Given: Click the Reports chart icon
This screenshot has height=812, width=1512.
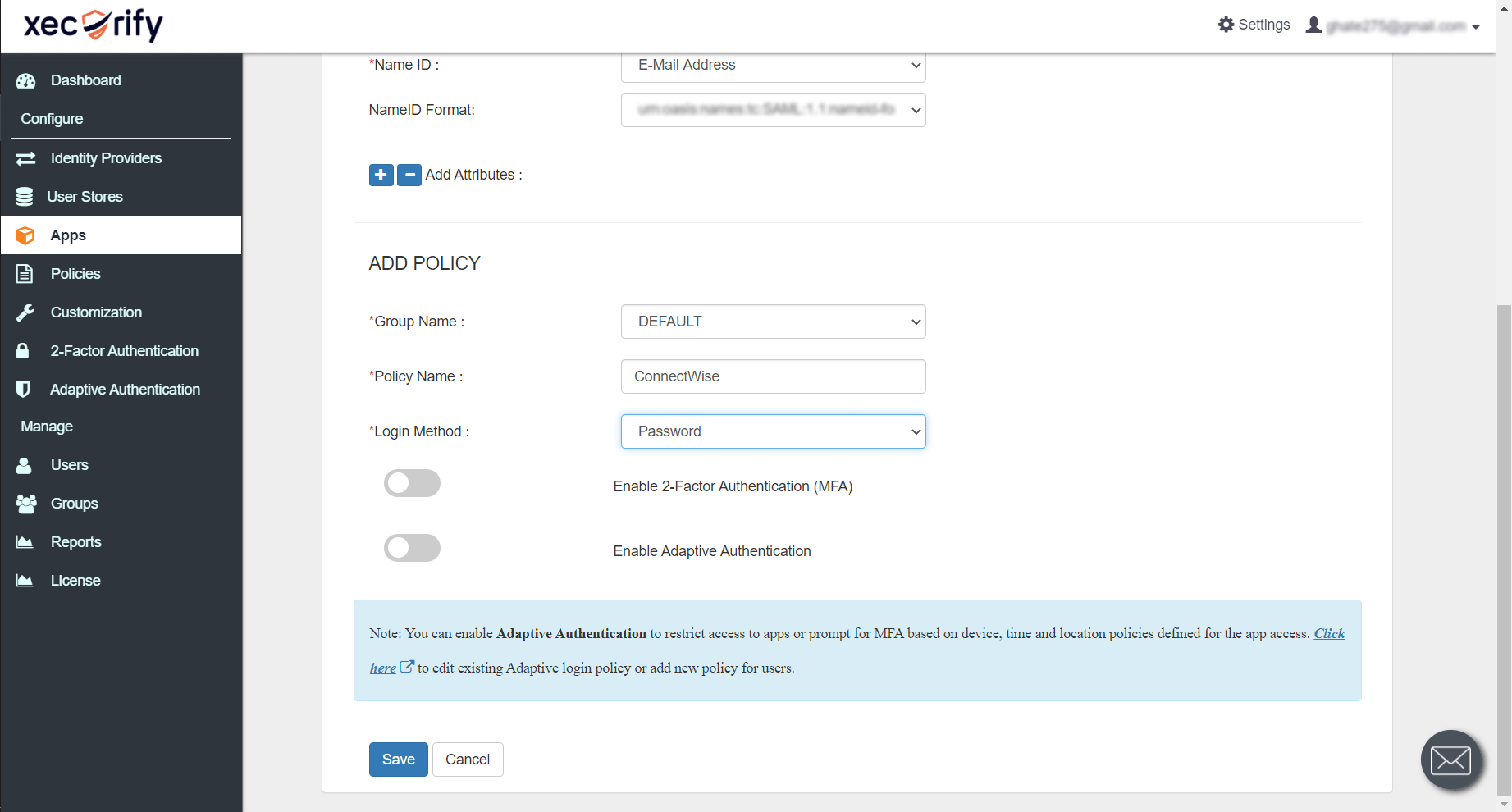Looking at the screenshot, I should coord(25,542).
